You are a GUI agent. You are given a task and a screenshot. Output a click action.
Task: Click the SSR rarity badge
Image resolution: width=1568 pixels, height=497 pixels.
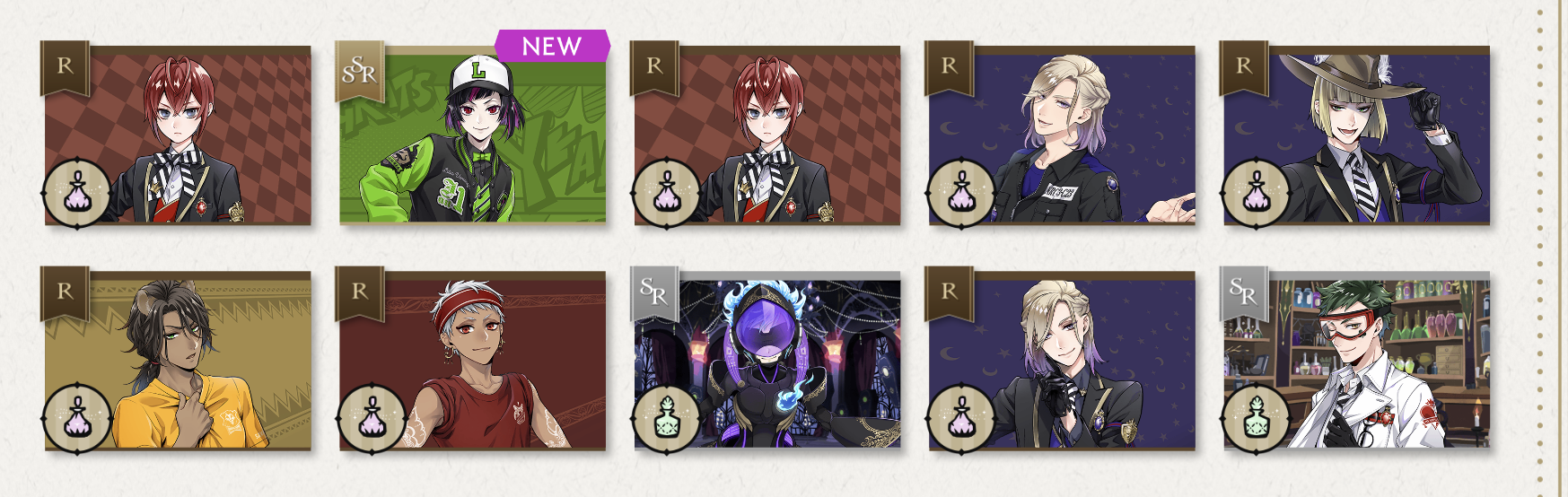click(x=359, y=69)
